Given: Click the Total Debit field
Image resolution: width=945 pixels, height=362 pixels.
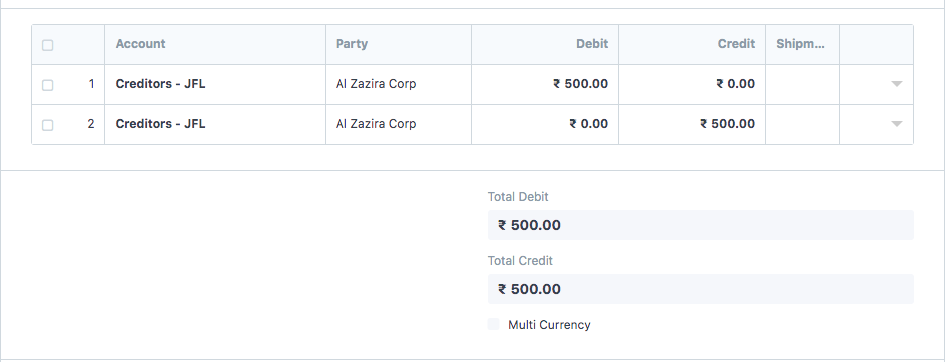Looking at the screenshot, I should click(x=701, y=225).
